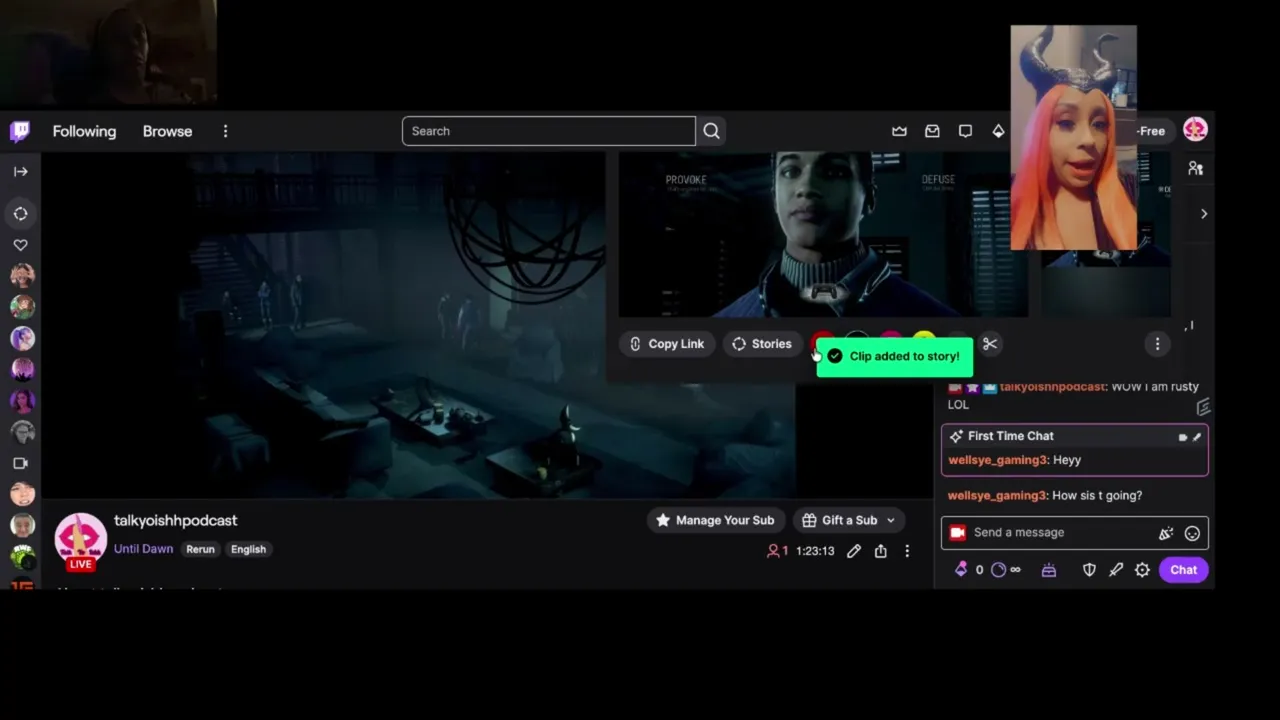Open followed channels heart icon in sidebar

tap(20, 245)
